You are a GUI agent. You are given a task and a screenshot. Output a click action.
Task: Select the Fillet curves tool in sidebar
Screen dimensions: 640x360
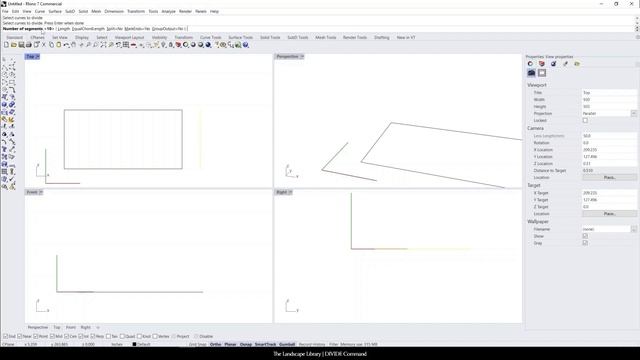(x=12, y=89)
